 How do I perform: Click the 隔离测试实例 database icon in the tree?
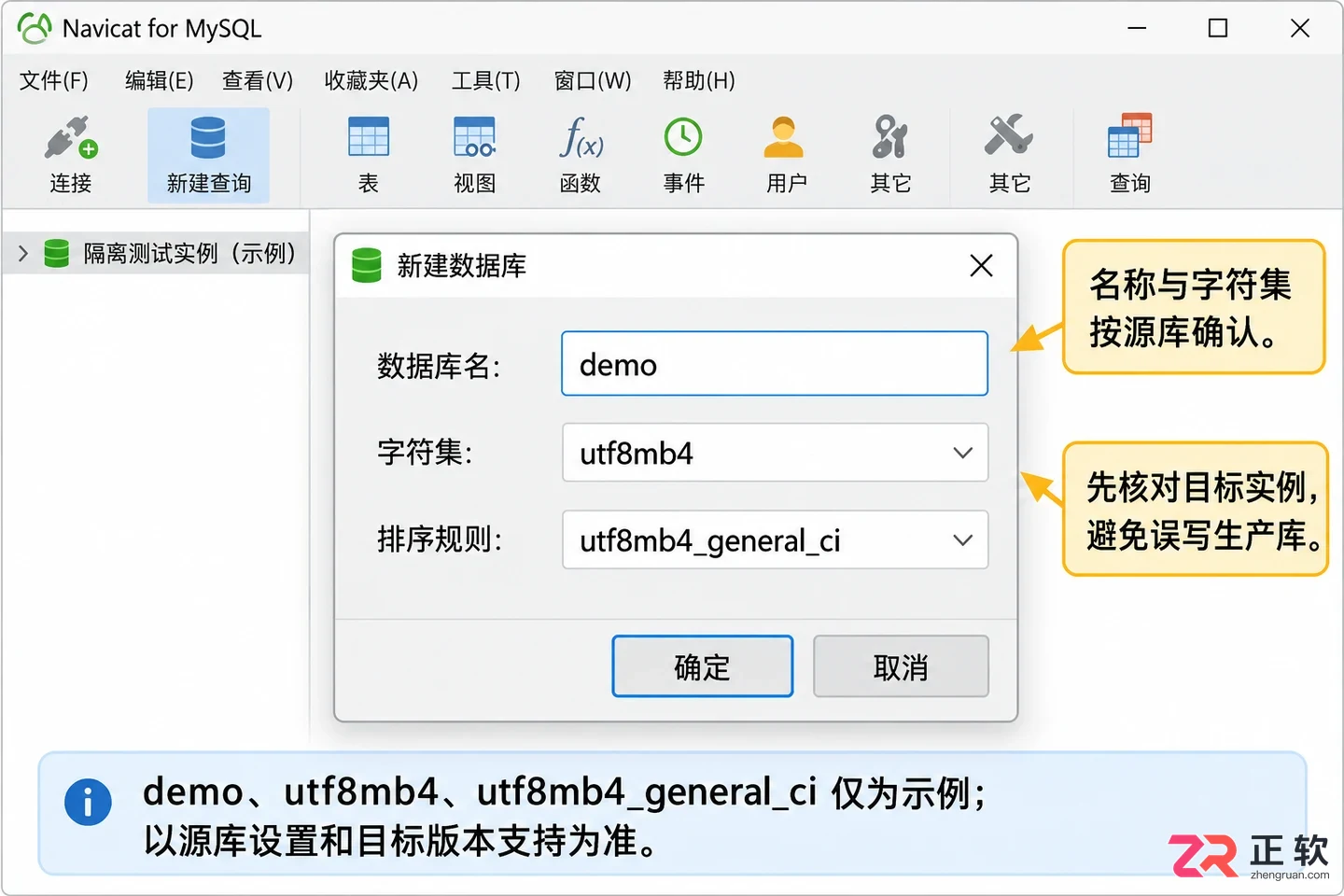[x=57, y=253]
